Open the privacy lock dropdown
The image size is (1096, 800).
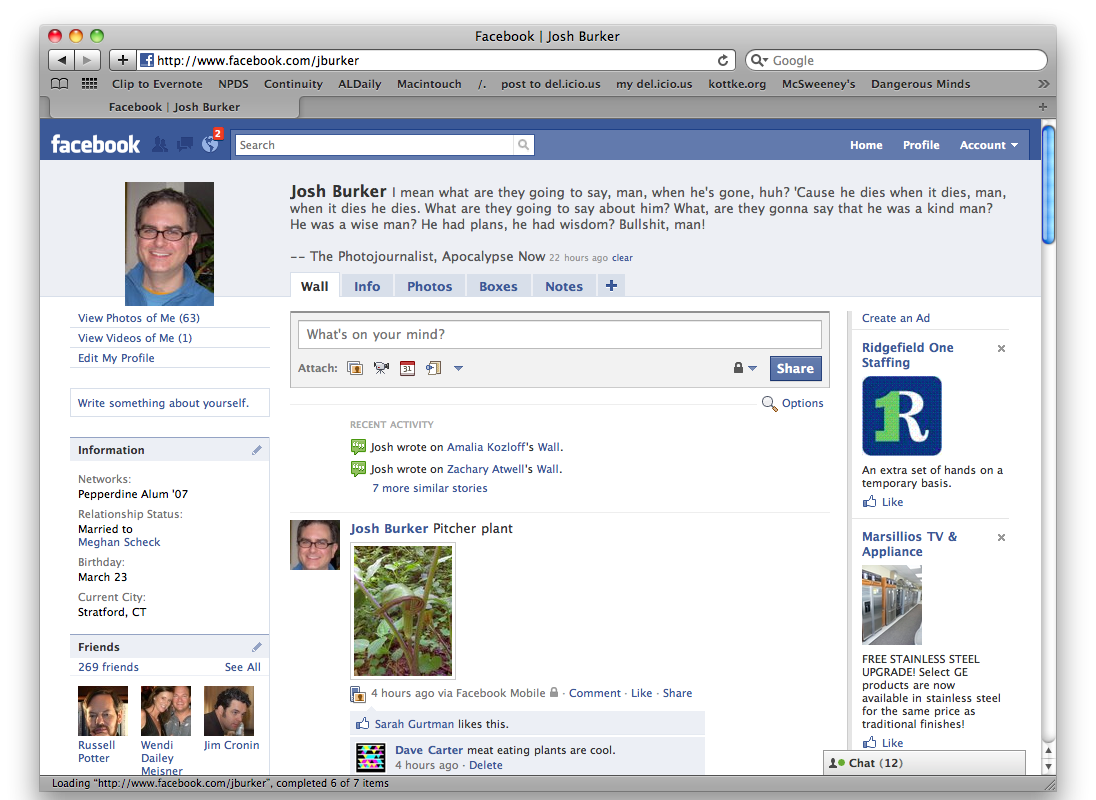[x=744, y=368]
